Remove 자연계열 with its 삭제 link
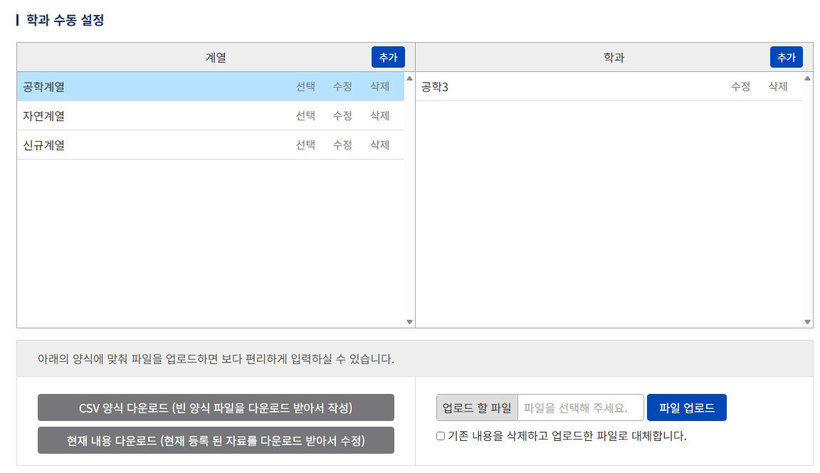The width and height of the screenshot is (820, 473). pos(379,116)
